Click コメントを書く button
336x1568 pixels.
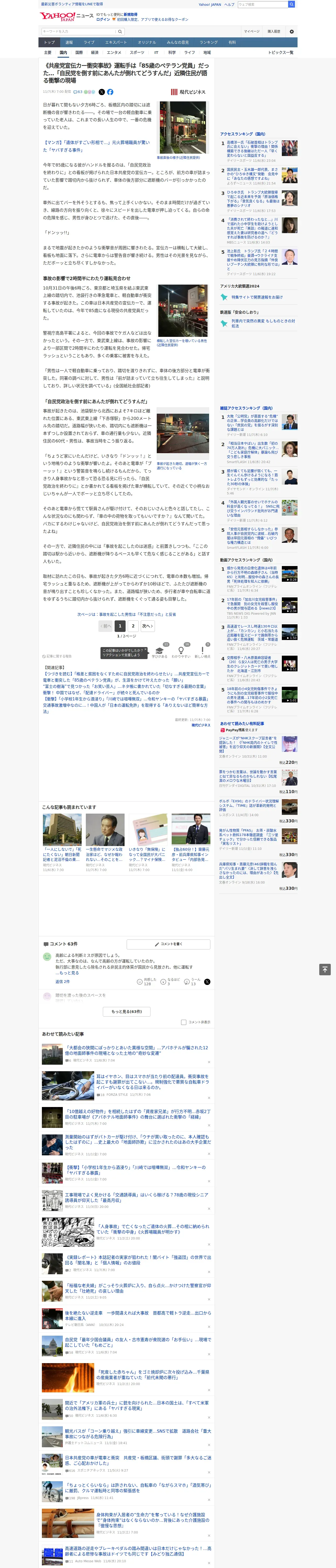[169, 944]
